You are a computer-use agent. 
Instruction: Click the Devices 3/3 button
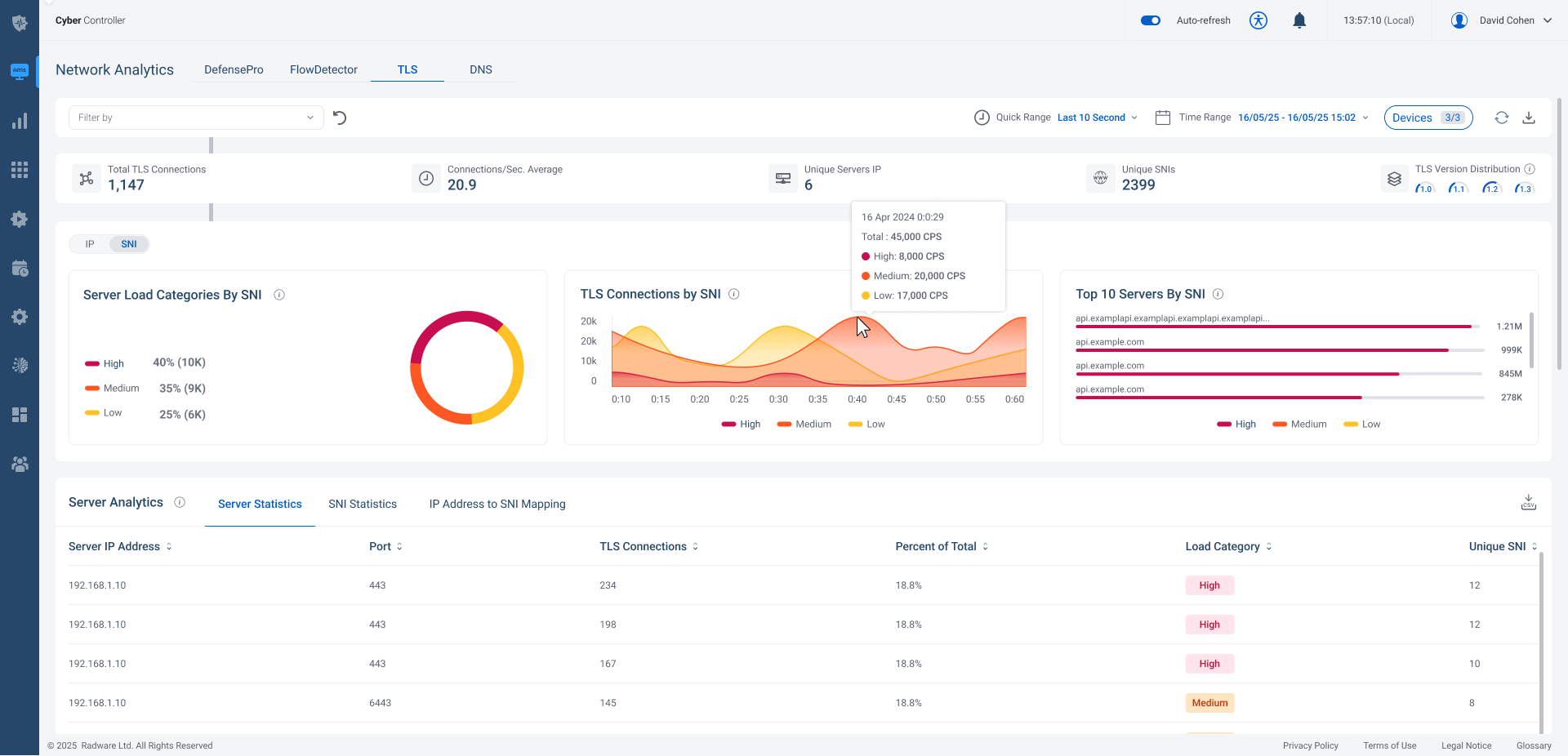(x=1428, y=118)
